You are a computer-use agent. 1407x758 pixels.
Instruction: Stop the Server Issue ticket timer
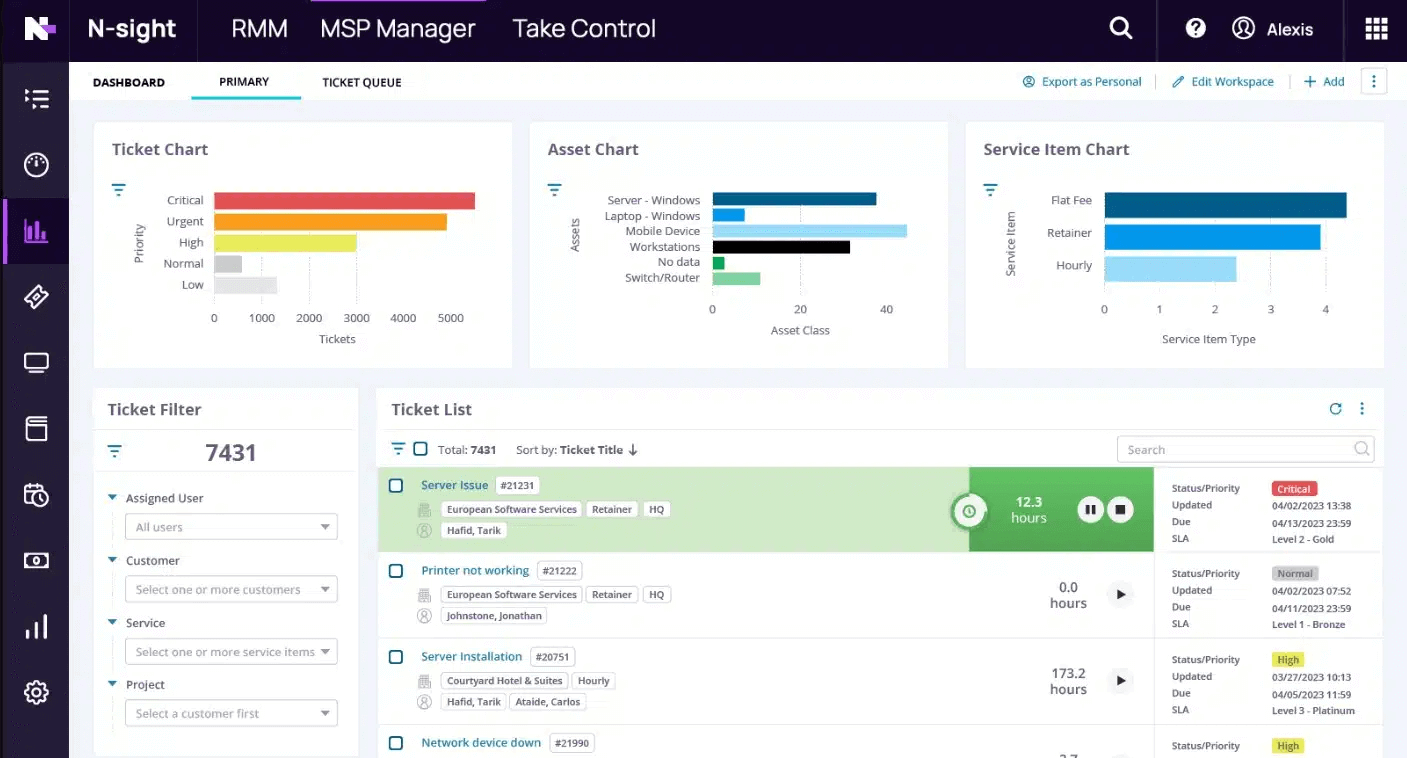tap(1121, 510)
